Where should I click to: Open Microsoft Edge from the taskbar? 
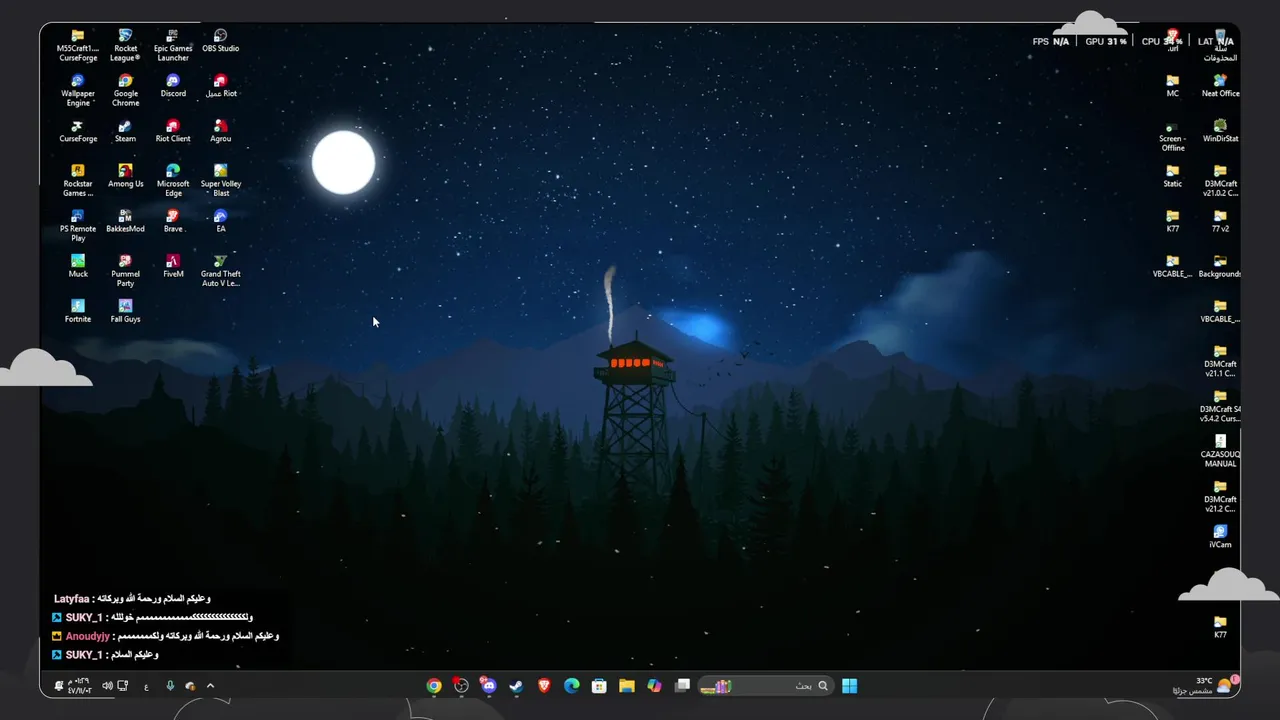tap(571, 686)
